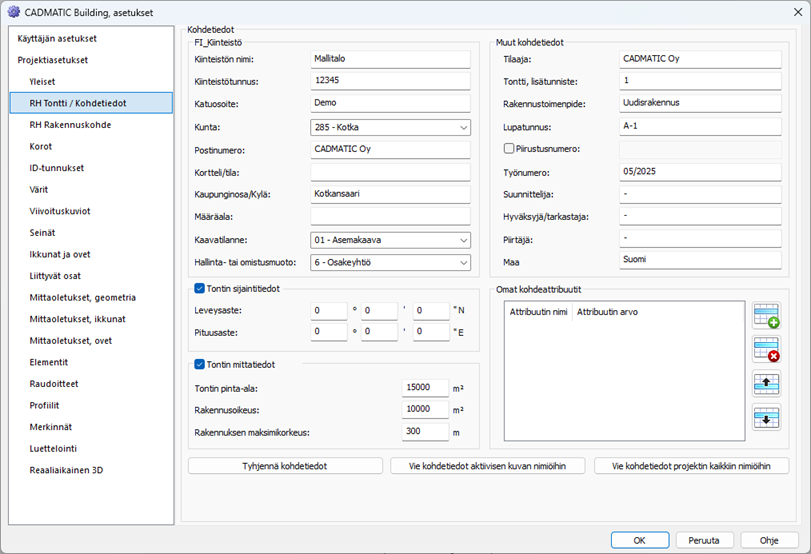Click the Tyhjennä kohdetiedot button
Screen dimensions: 811x554
pos(286,466)
